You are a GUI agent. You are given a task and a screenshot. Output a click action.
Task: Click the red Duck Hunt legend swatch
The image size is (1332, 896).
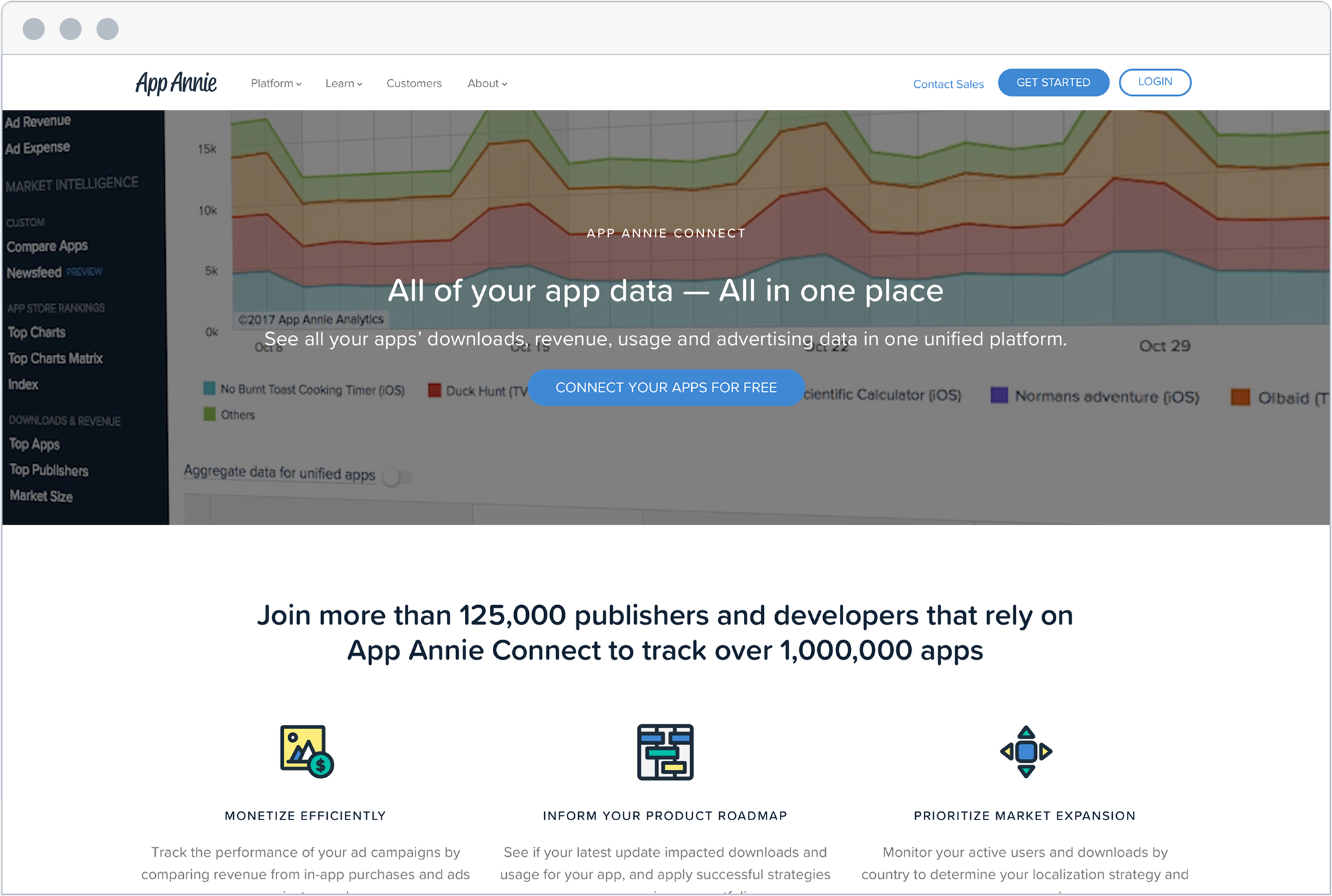tap(435, 390)
